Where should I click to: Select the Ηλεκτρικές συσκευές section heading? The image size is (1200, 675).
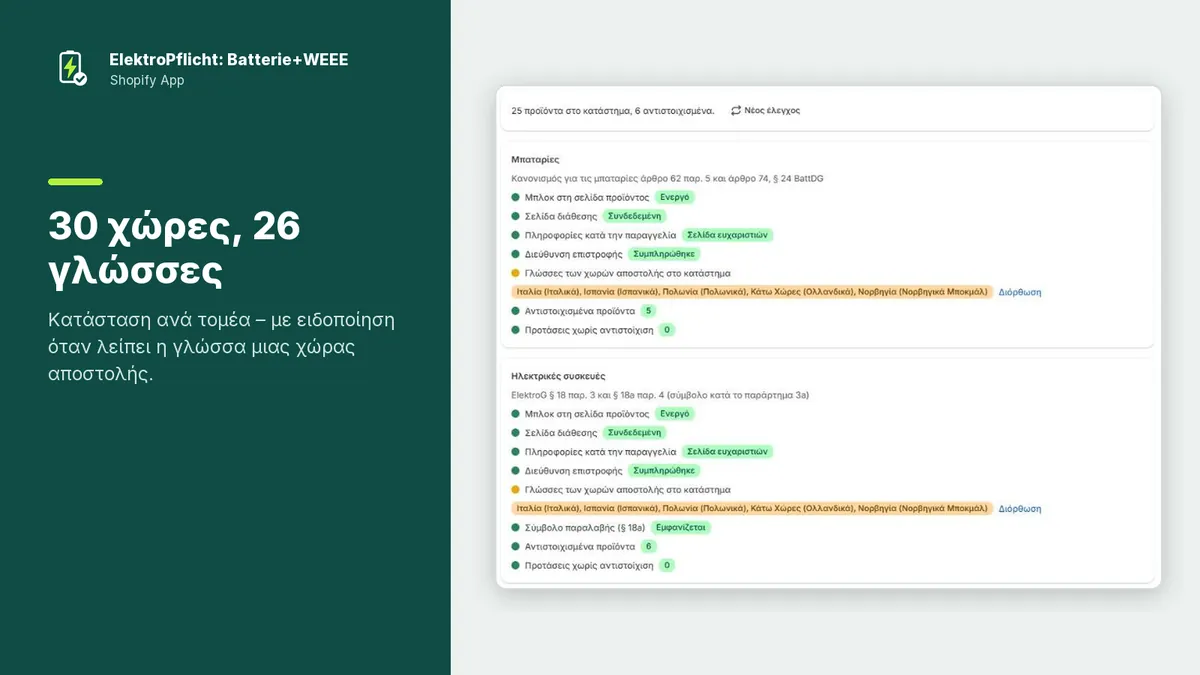[x=557, y=376]
